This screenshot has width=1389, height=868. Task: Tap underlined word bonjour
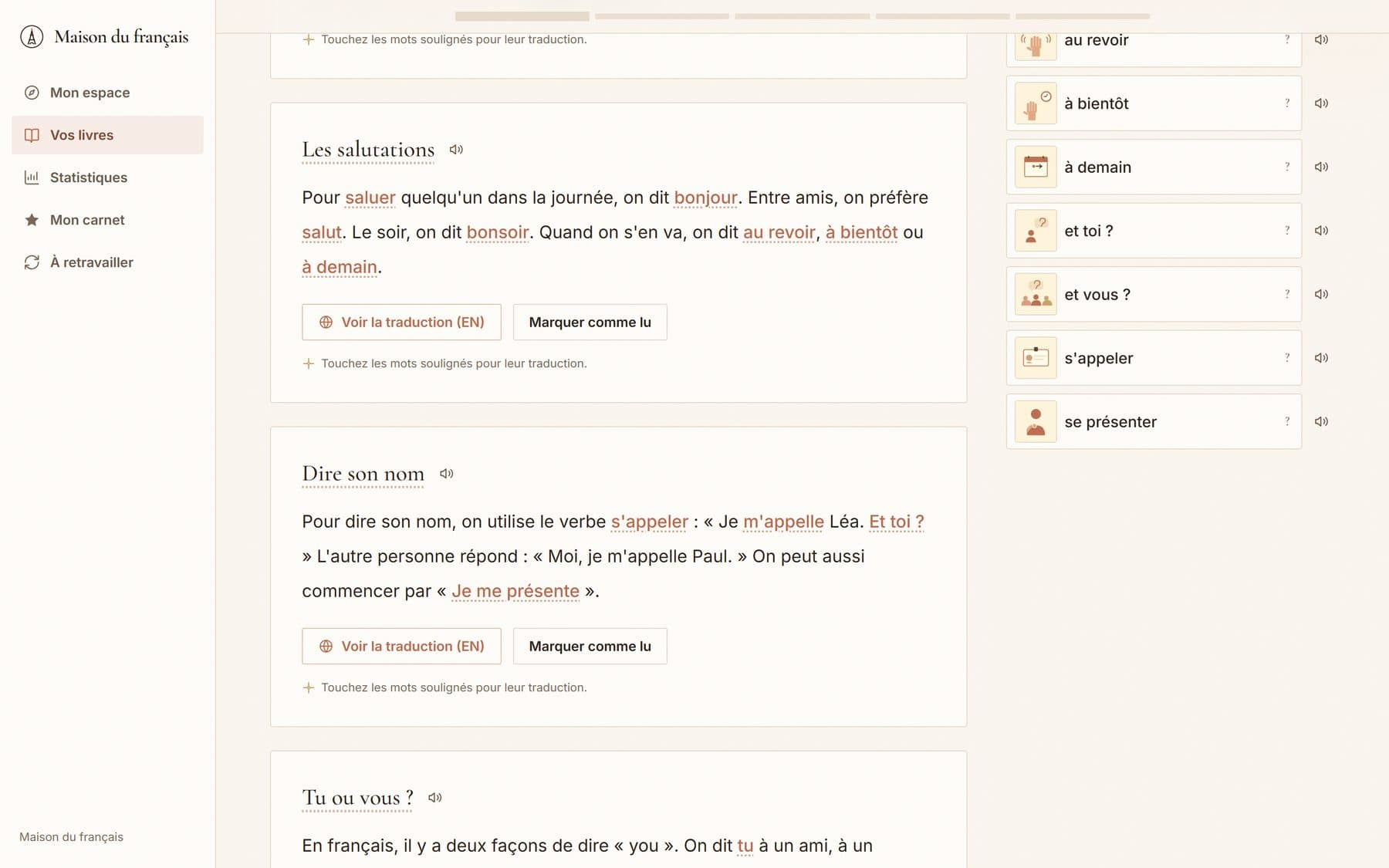705,198
